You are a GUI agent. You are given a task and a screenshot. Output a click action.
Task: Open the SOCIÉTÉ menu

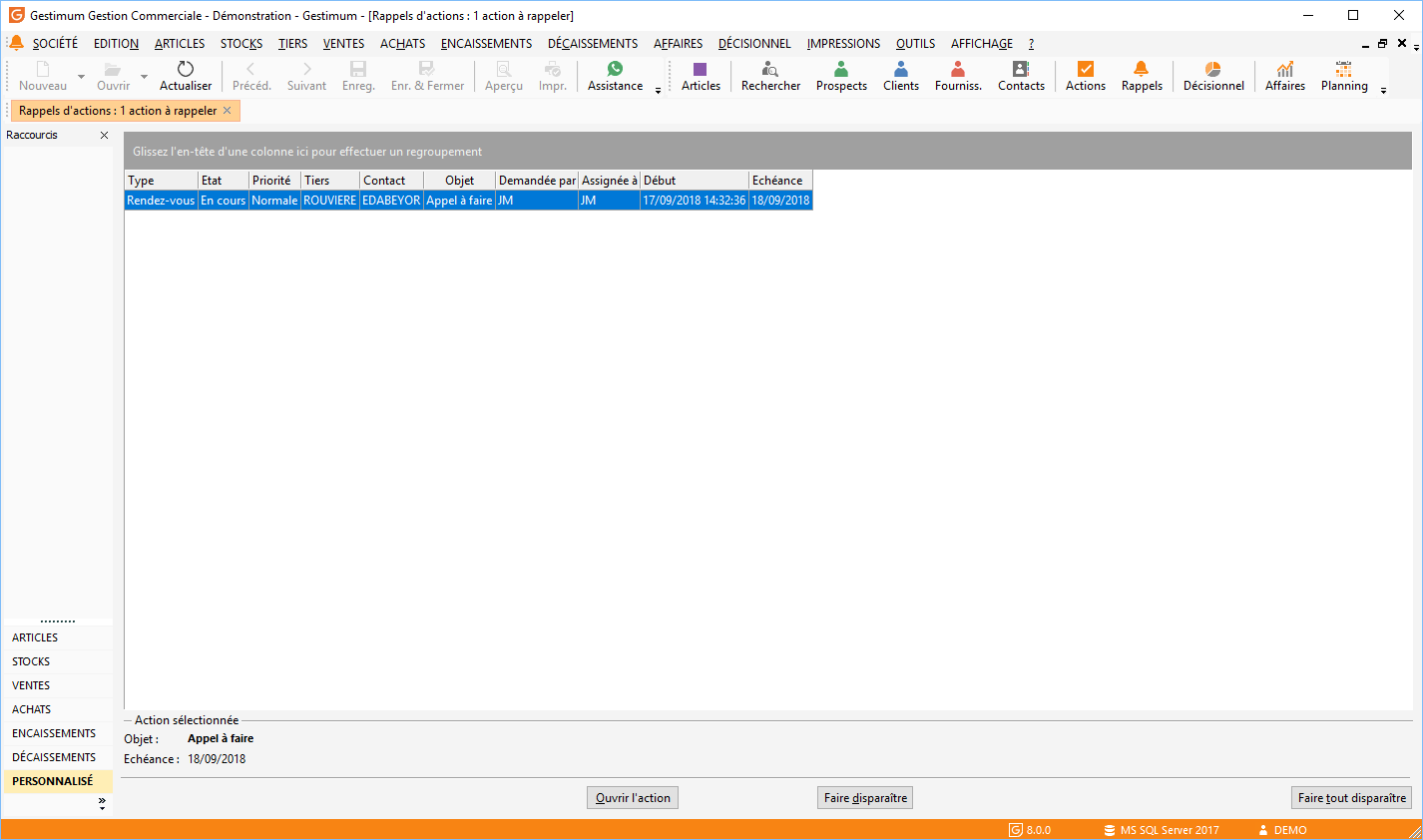click(x=55, y=44)
